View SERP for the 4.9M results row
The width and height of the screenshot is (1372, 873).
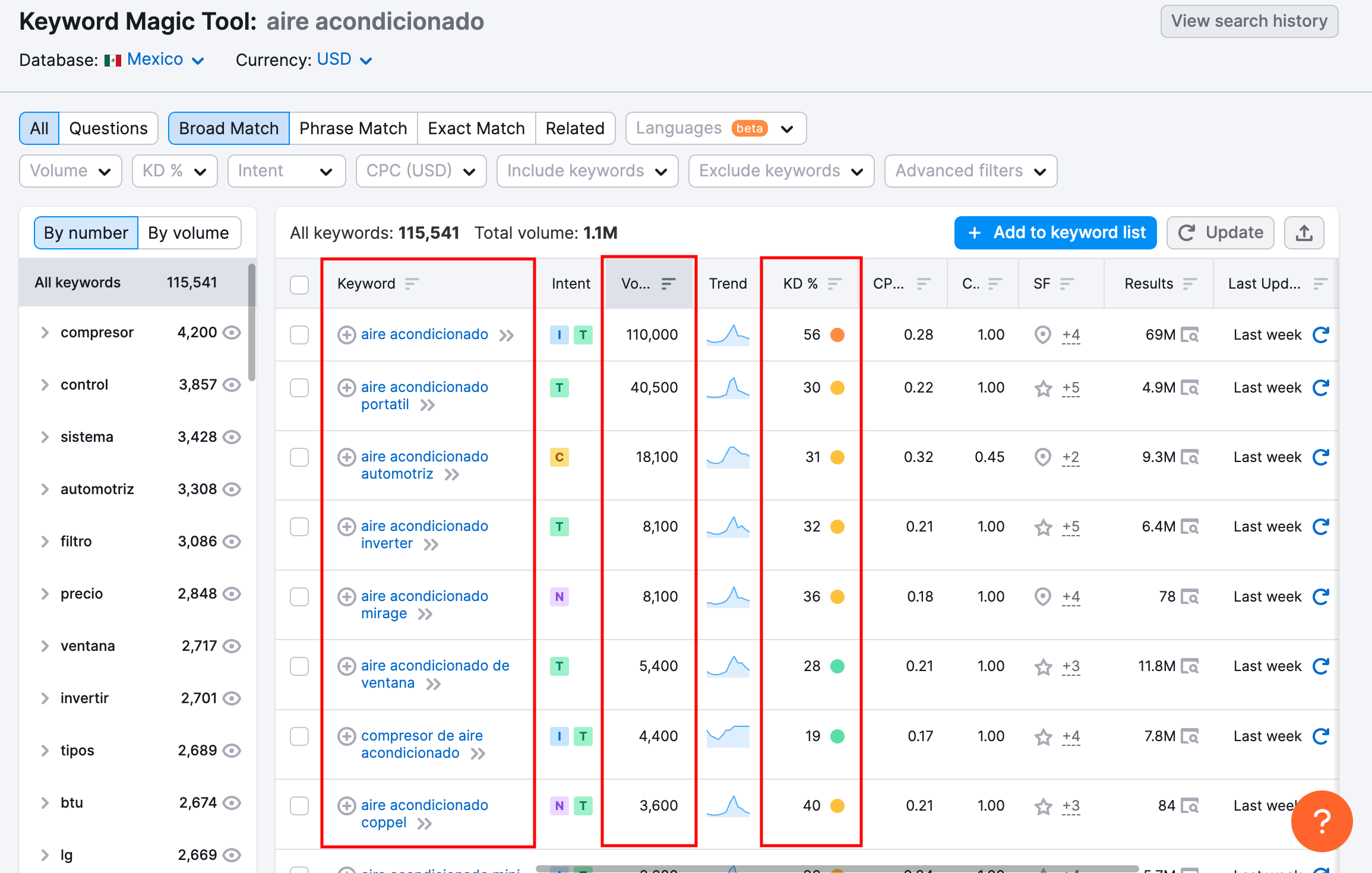[x=1190, y=388]
